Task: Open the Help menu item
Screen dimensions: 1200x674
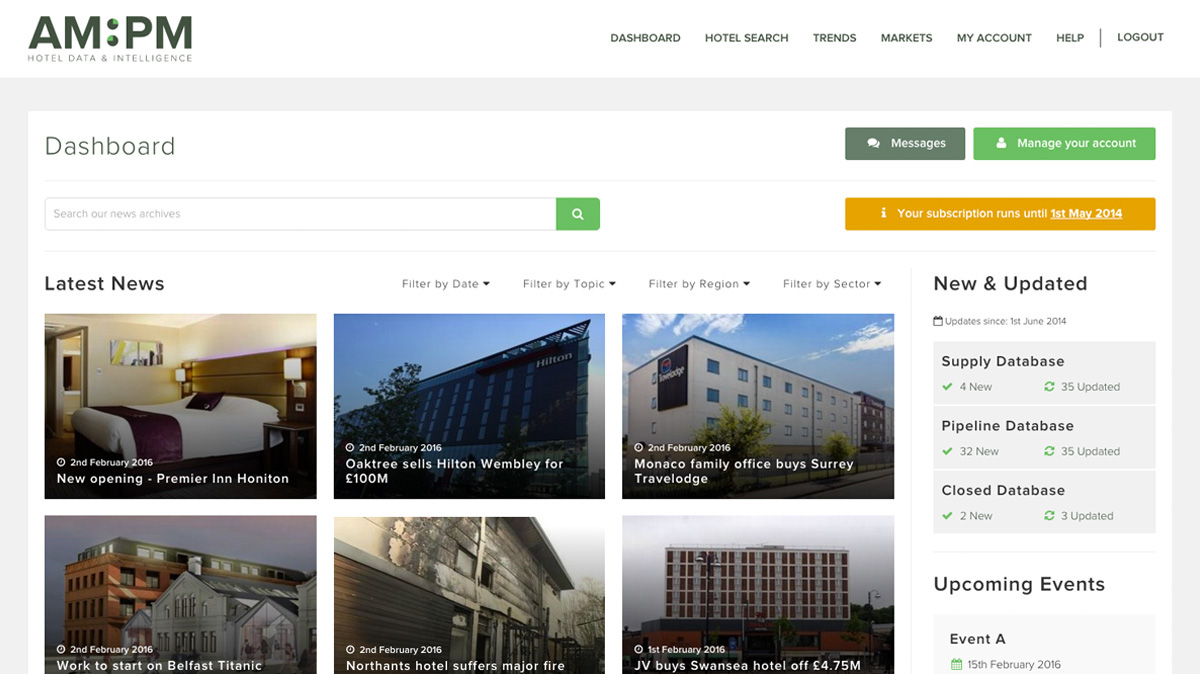Action: (x=1070, y=38)
